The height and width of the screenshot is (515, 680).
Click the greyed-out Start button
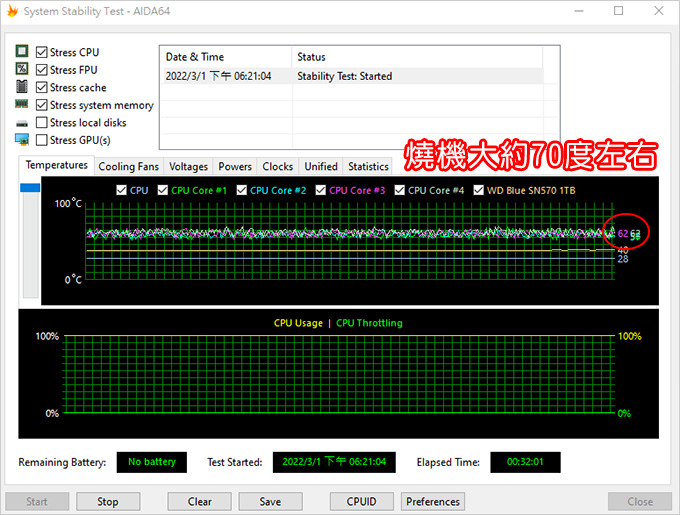[x=37, y=502]
